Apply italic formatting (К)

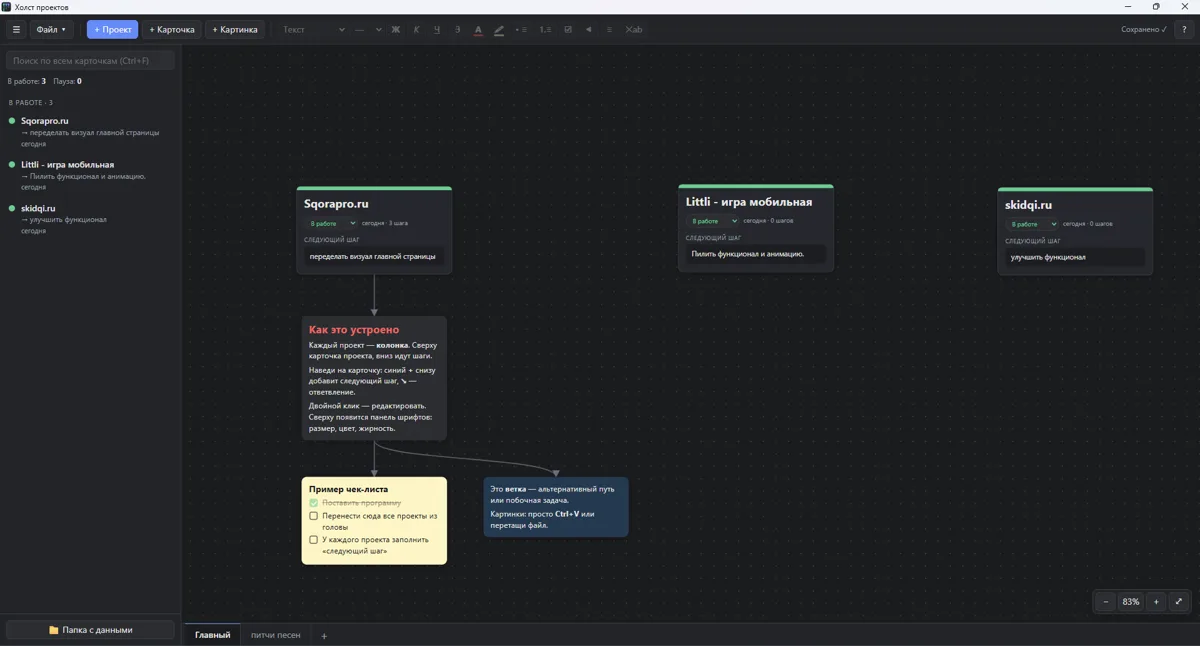tap(417, 29)
